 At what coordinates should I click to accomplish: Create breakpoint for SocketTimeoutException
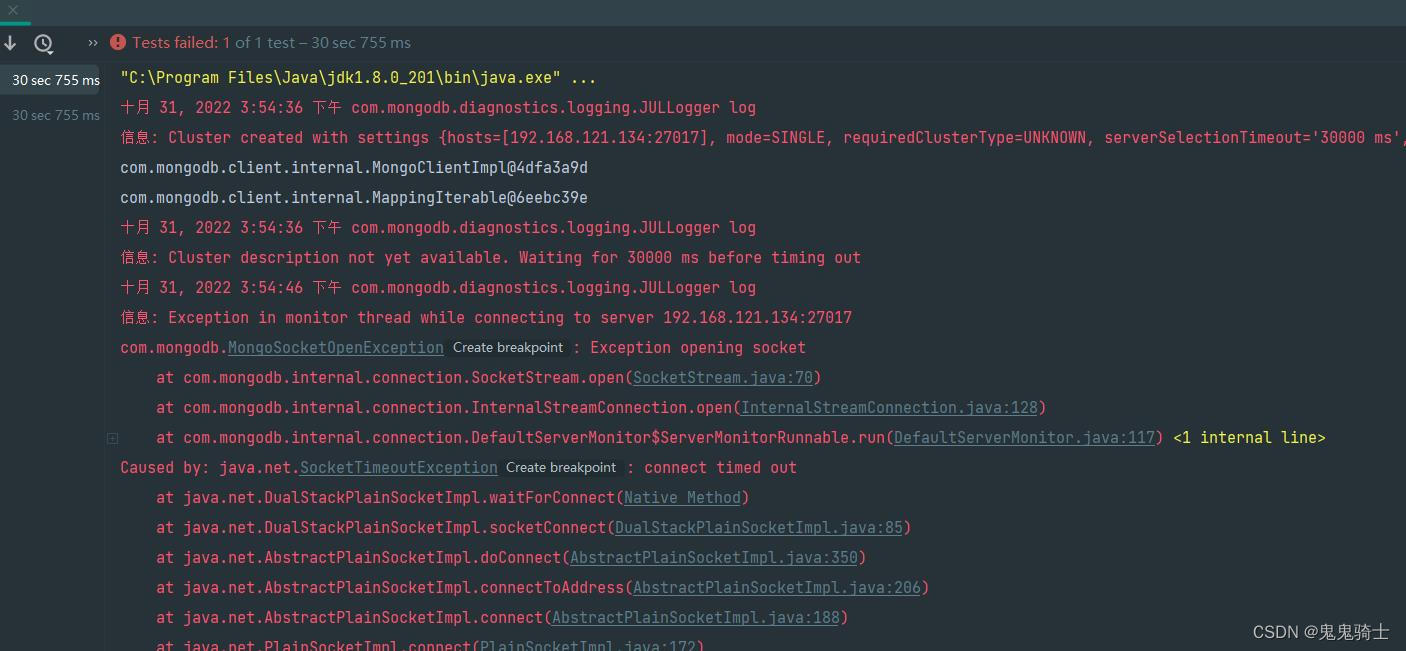click(x=561, y=468)
